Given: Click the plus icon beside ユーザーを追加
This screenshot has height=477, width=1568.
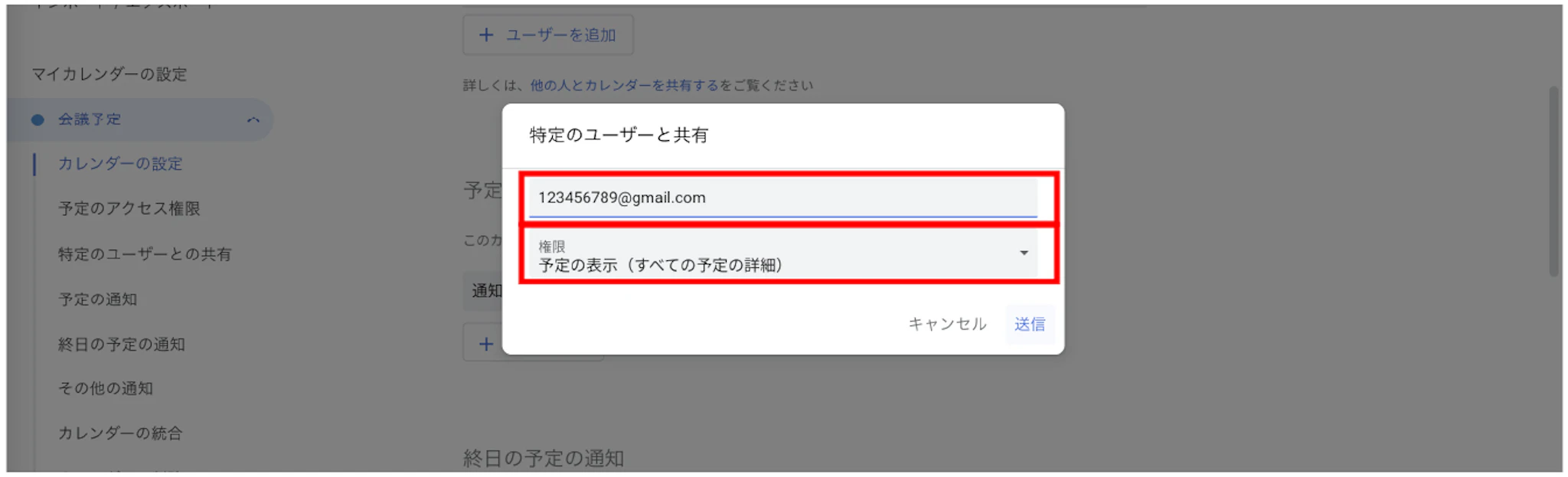Looking at the screenshot, I should pos(485,34).
